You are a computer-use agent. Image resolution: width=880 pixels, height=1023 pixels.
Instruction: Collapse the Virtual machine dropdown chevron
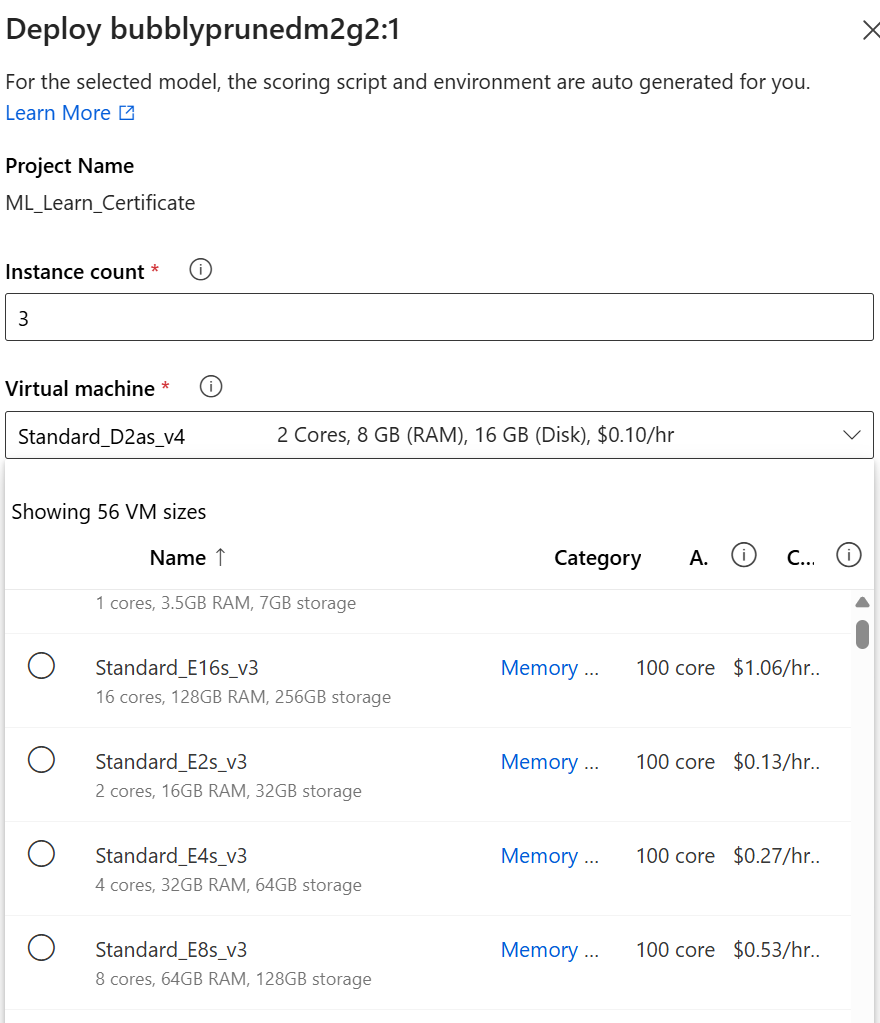pyautogui.click(x=852, y=435)
